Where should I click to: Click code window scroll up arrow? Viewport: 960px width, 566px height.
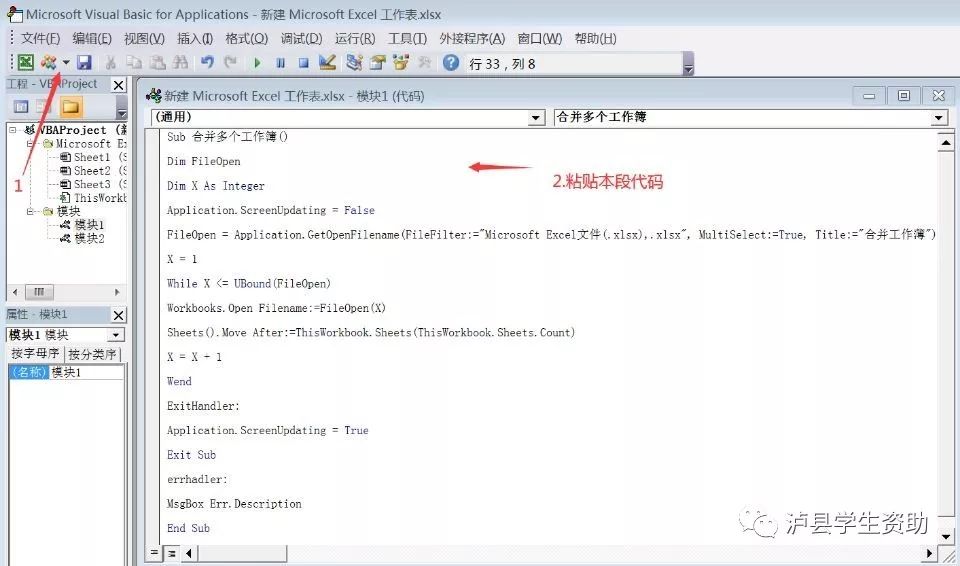pyautogui.click(x=946, y=143)
